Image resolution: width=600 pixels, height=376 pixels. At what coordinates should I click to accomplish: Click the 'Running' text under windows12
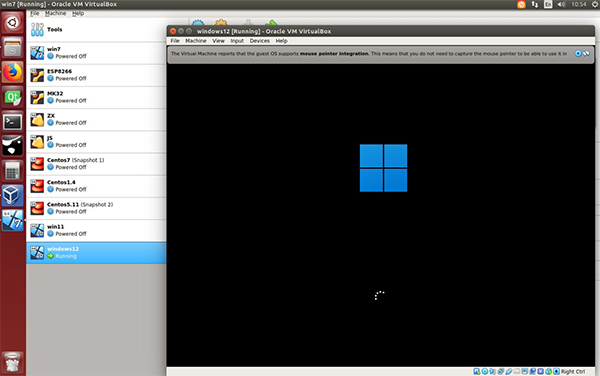[66, 256]
